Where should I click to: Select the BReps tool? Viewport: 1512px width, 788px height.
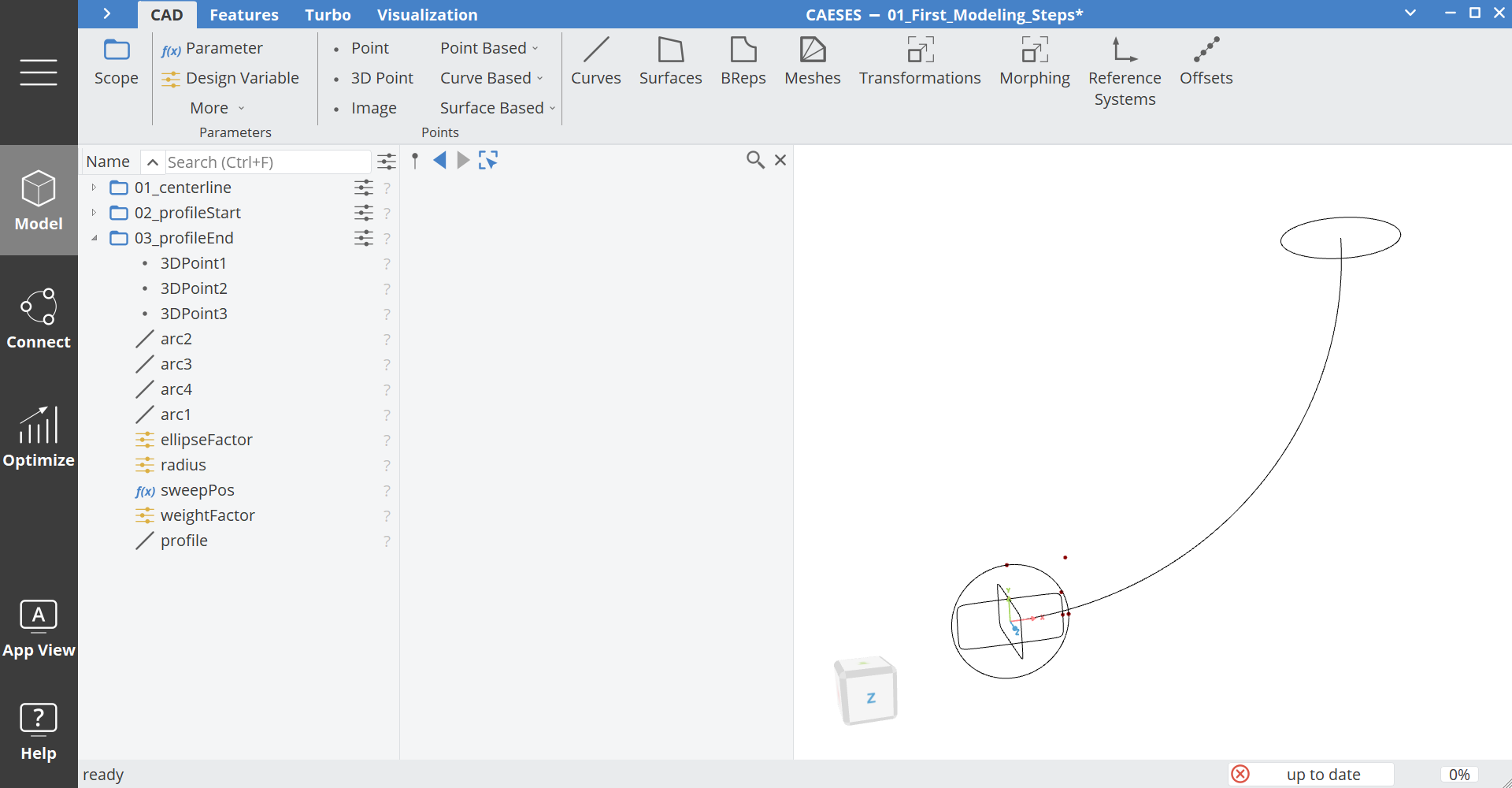743,61
